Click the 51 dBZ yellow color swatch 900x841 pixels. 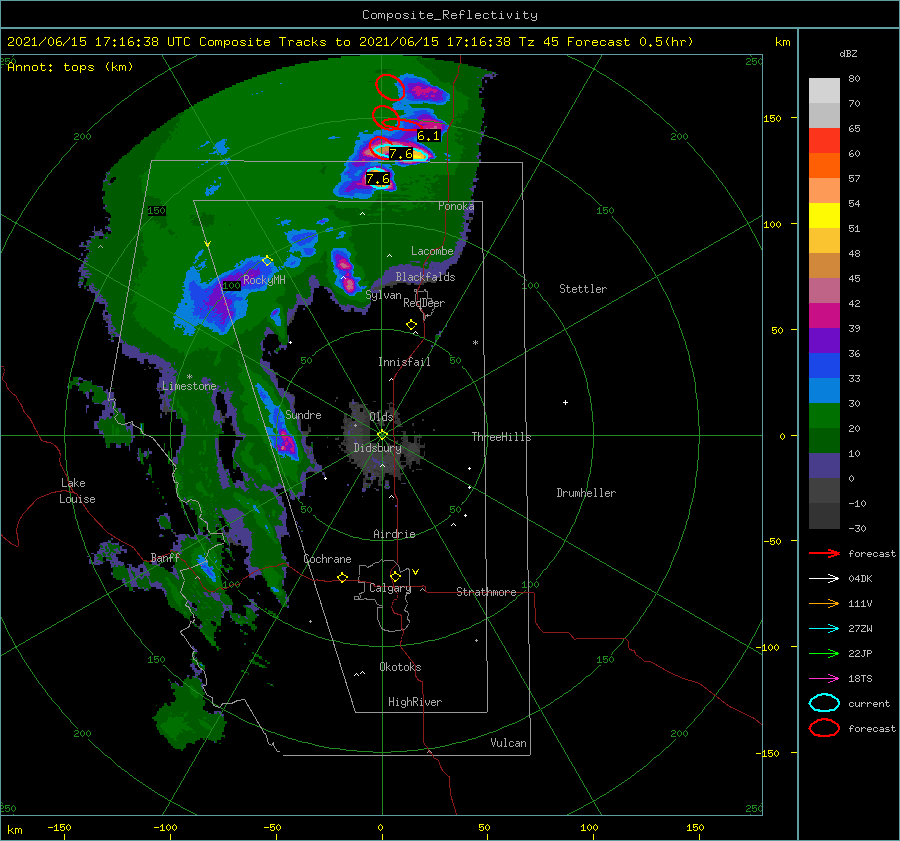pos(824,215)
